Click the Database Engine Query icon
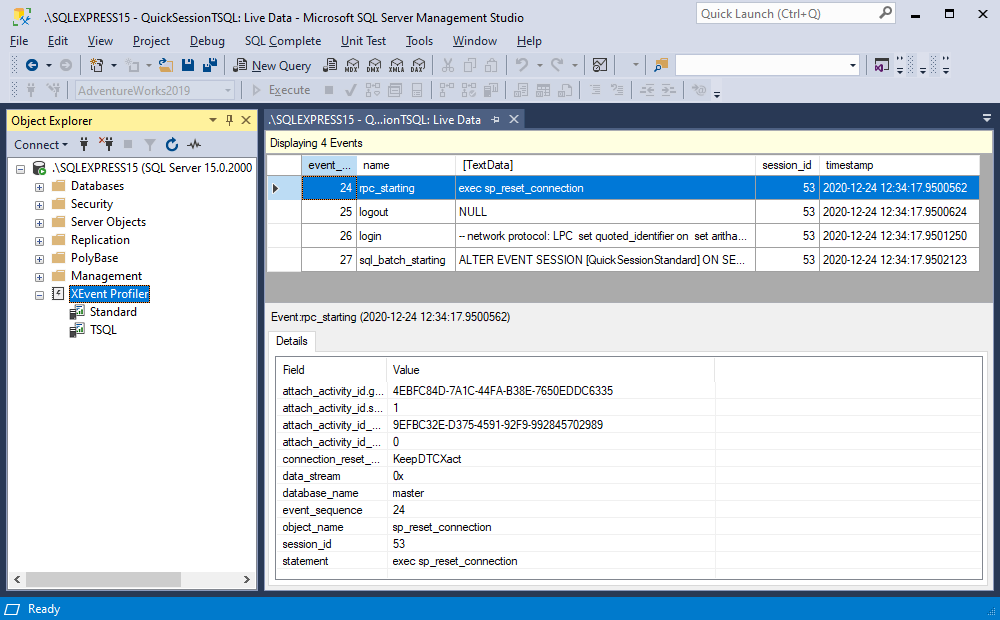Screen dimensions: 1000x620 [x=330, y=65]
